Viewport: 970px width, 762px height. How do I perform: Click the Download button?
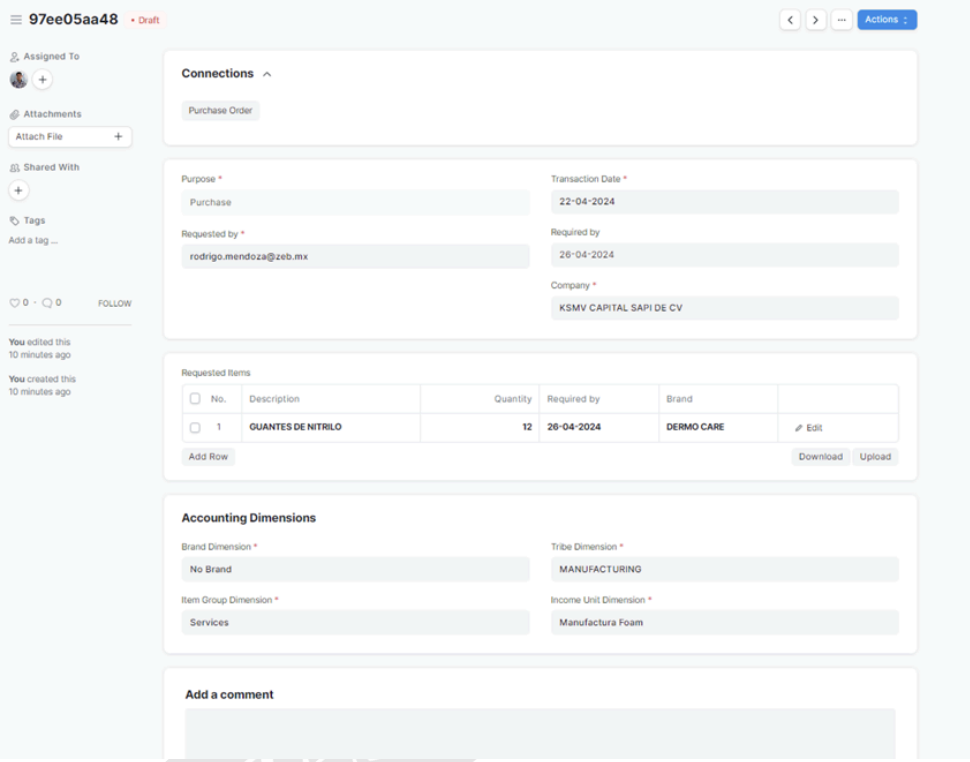[820, 457]
